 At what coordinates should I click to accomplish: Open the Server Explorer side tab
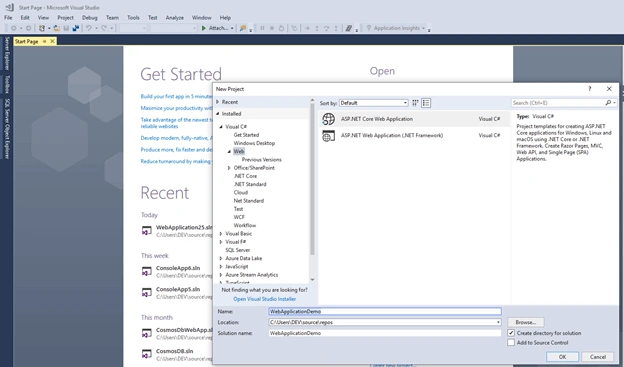pos(7,53)
